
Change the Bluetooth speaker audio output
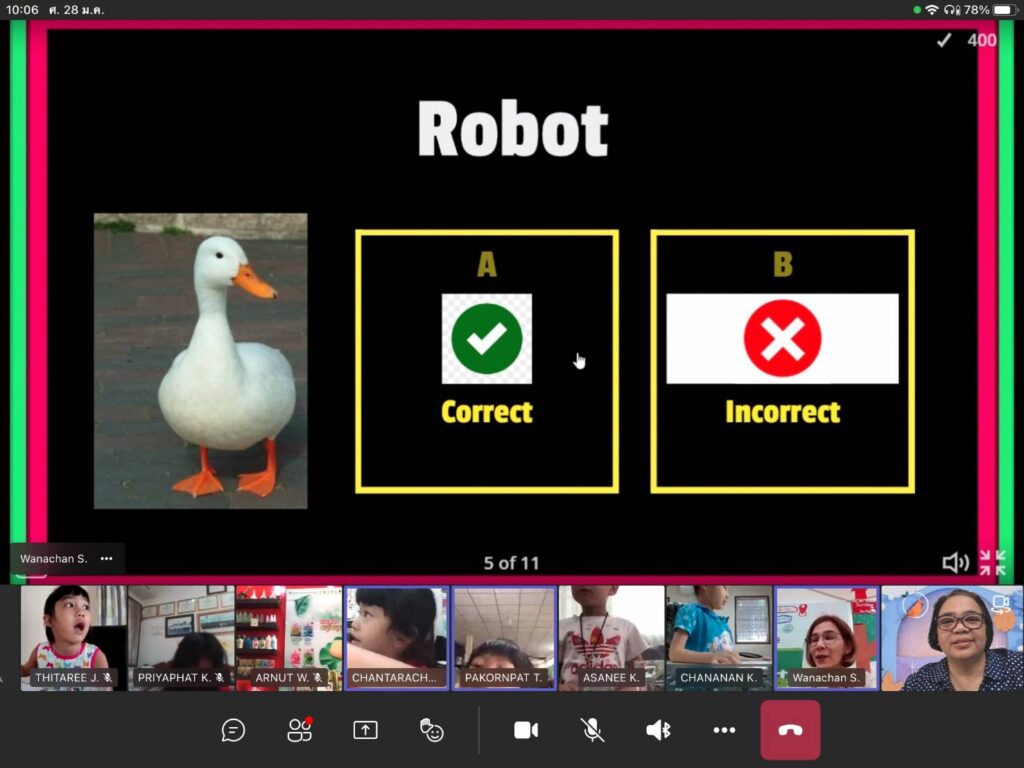pyautogui.click(x=658, y=730)
